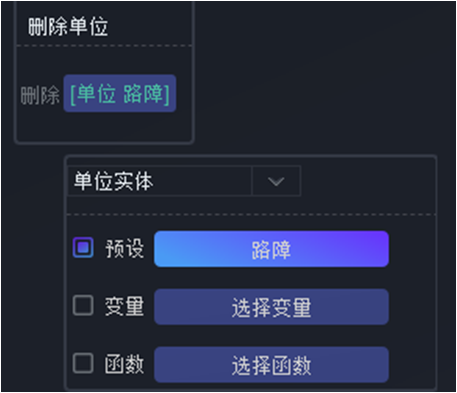Click the 函数 option label
This screenshot has height=393, width=457.
(x=124, y=364)
